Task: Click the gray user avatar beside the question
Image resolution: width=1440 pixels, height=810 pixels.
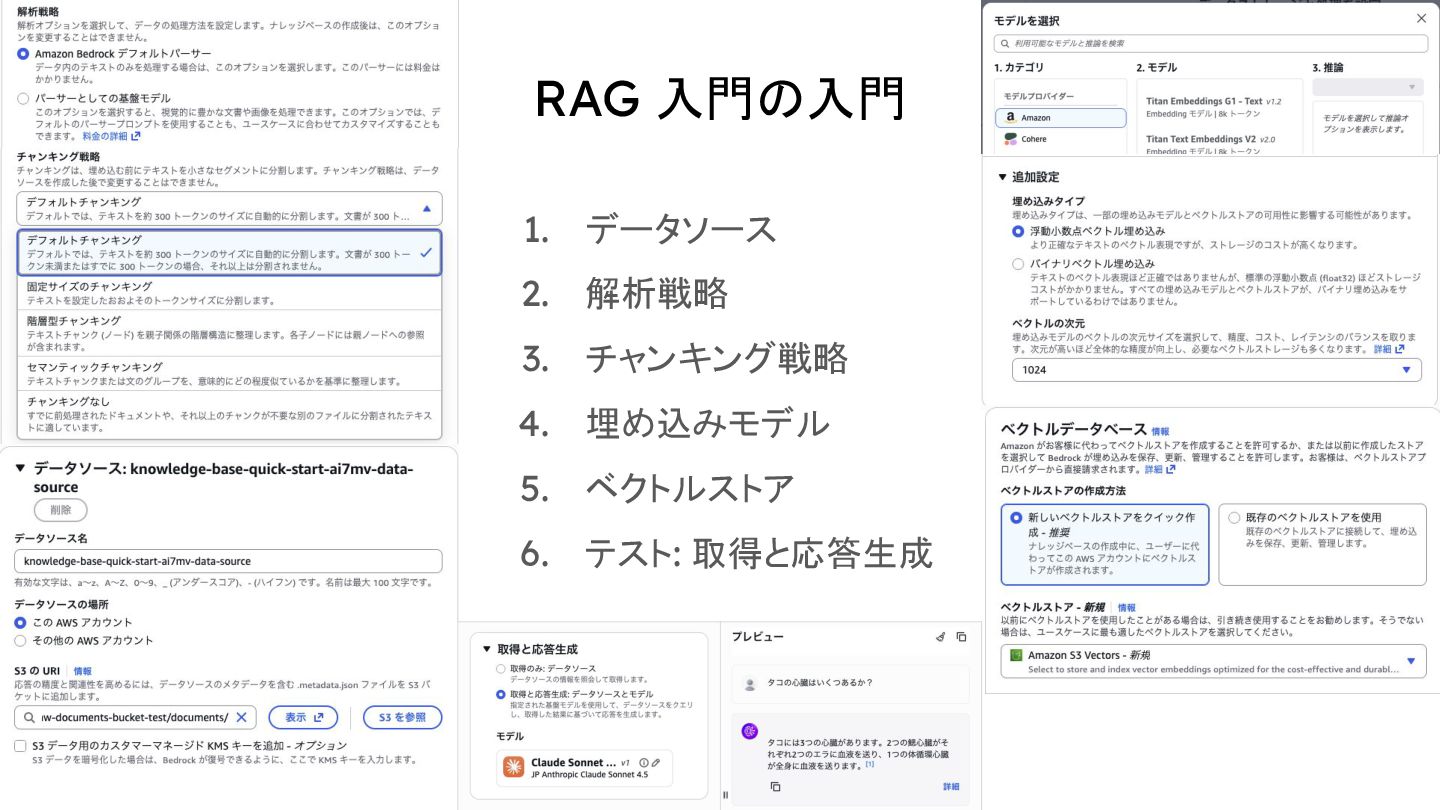Action: click(750, 684)
